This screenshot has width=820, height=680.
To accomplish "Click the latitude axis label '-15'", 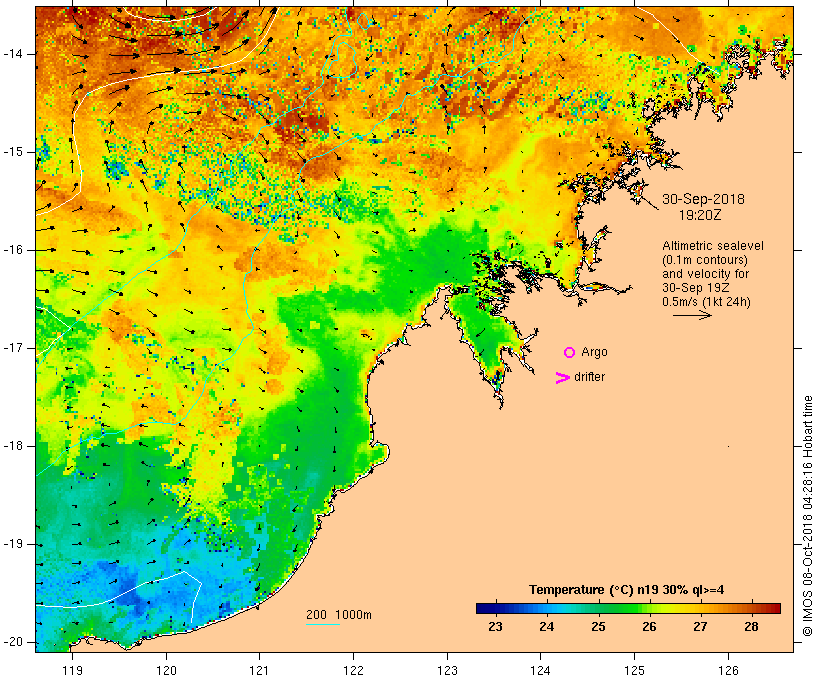I will pyautogui.click(x=13, y=152).
